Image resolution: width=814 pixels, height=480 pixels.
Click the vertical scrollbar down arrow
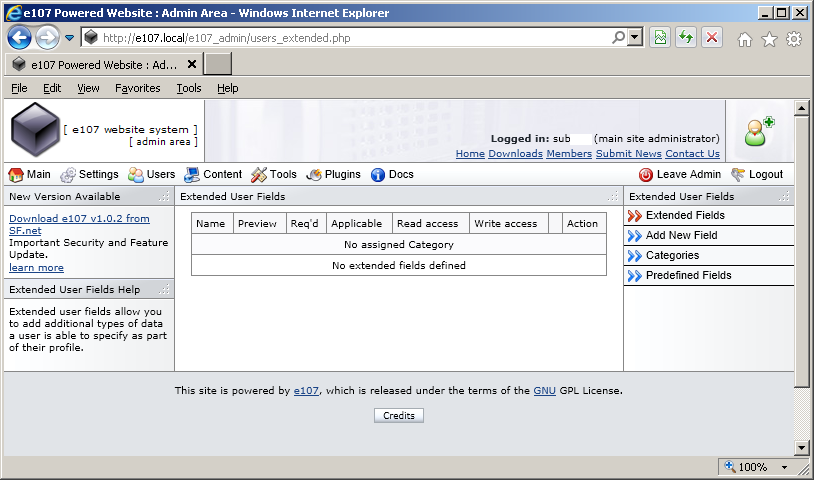click(x=801, y=447)
